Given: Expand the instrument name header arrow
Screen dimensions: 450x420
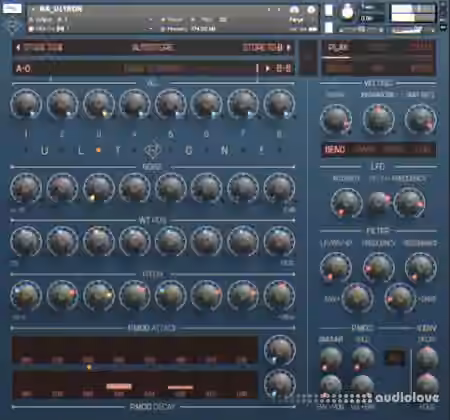Looking at the screenshot, I should (x=33, y=9).
